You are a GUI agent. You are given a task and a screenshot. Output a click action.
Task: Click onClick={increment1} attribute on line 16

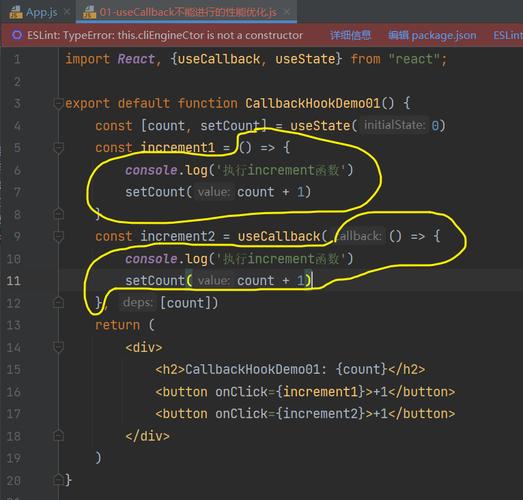coord(290,392)
